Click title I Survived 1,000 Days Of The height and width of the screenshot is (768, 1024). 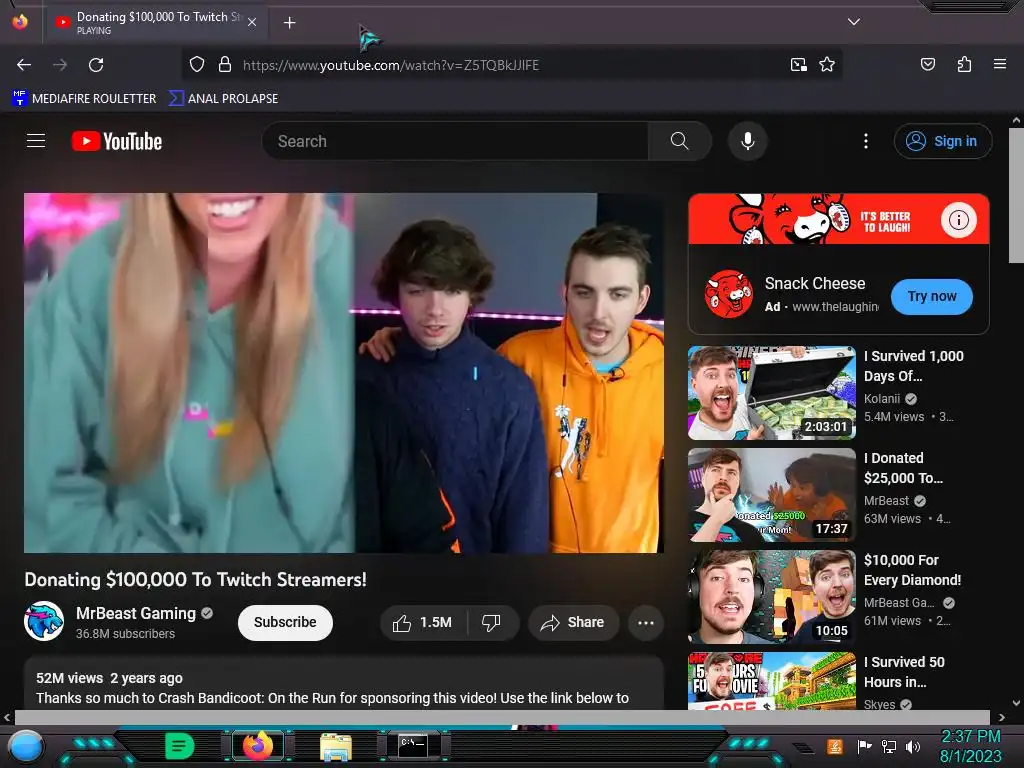914,366
